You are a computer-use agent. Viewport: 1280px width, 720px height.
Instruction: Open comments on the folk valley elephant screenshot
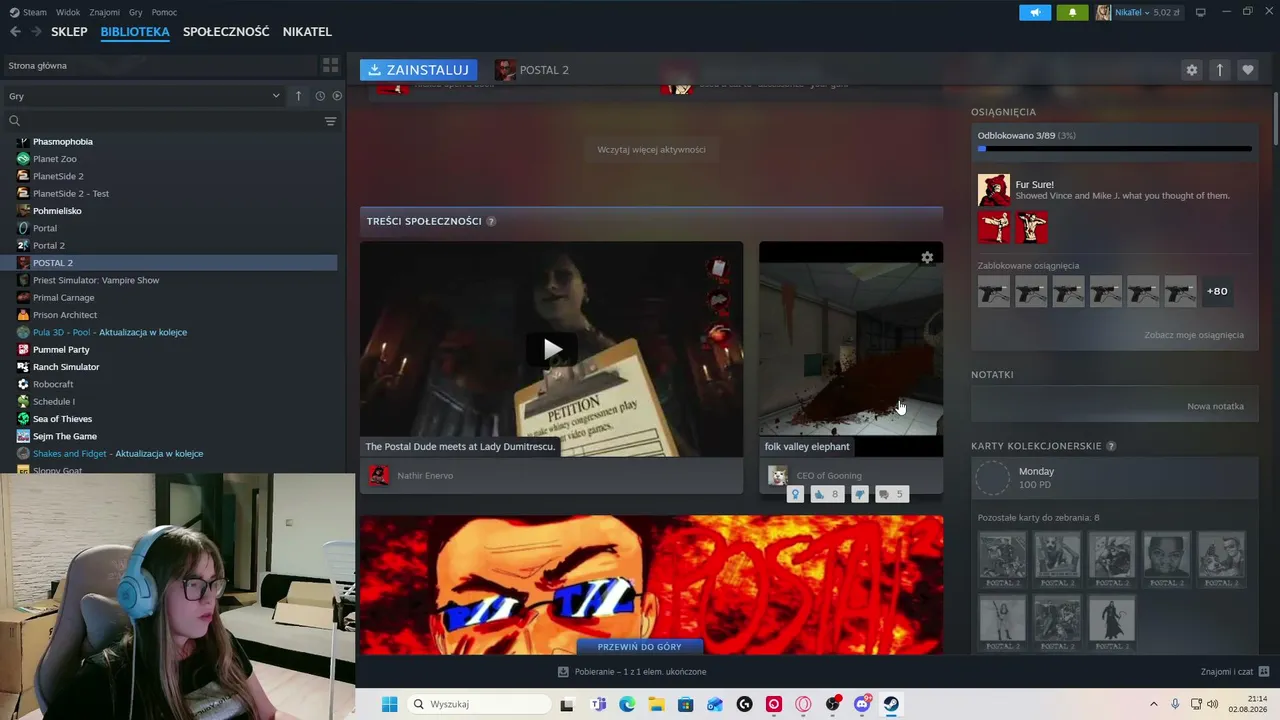891,494
